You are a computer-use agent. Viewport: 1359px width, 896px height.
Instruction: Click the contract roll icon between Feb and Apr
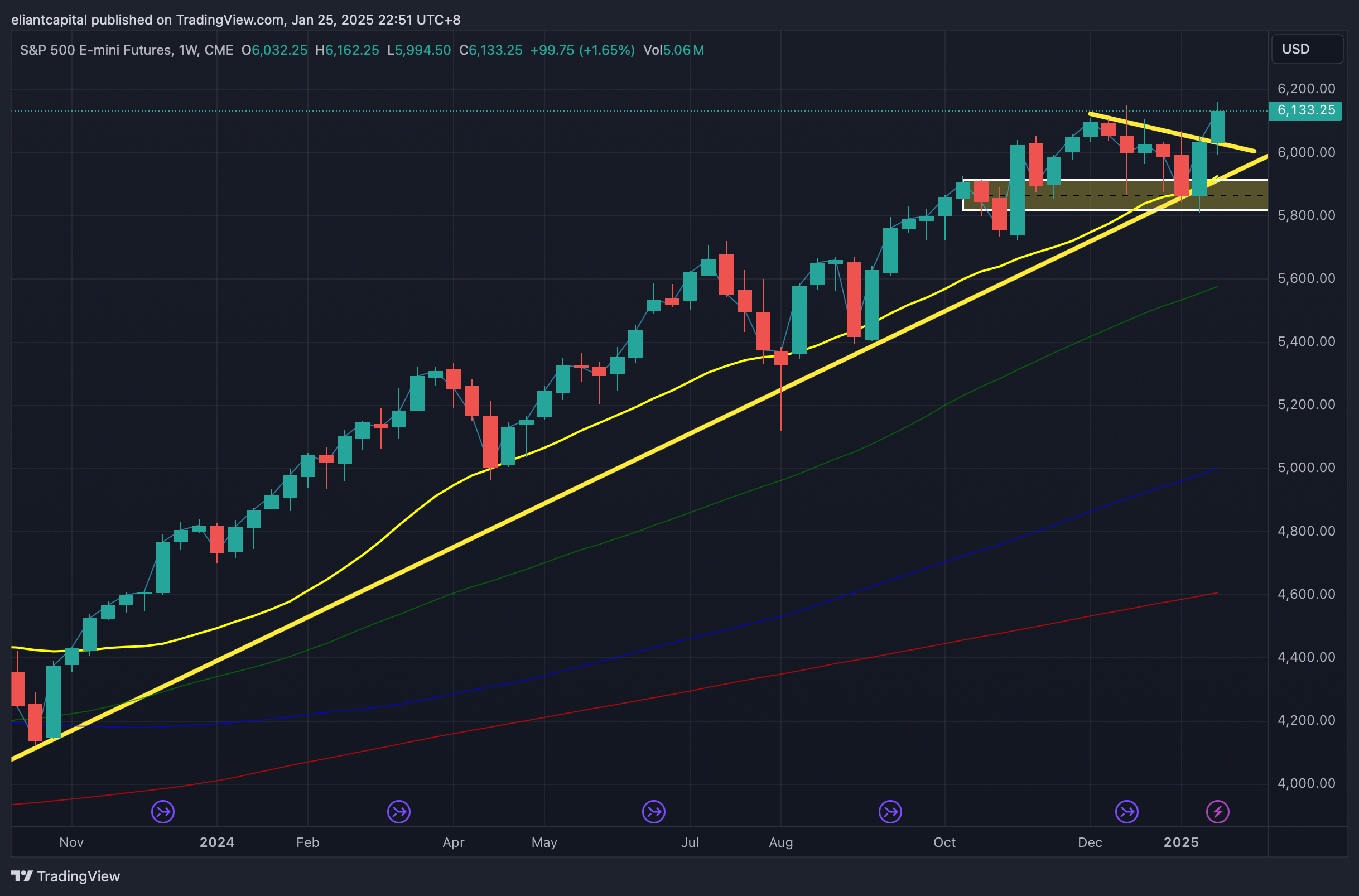point(399,811)
